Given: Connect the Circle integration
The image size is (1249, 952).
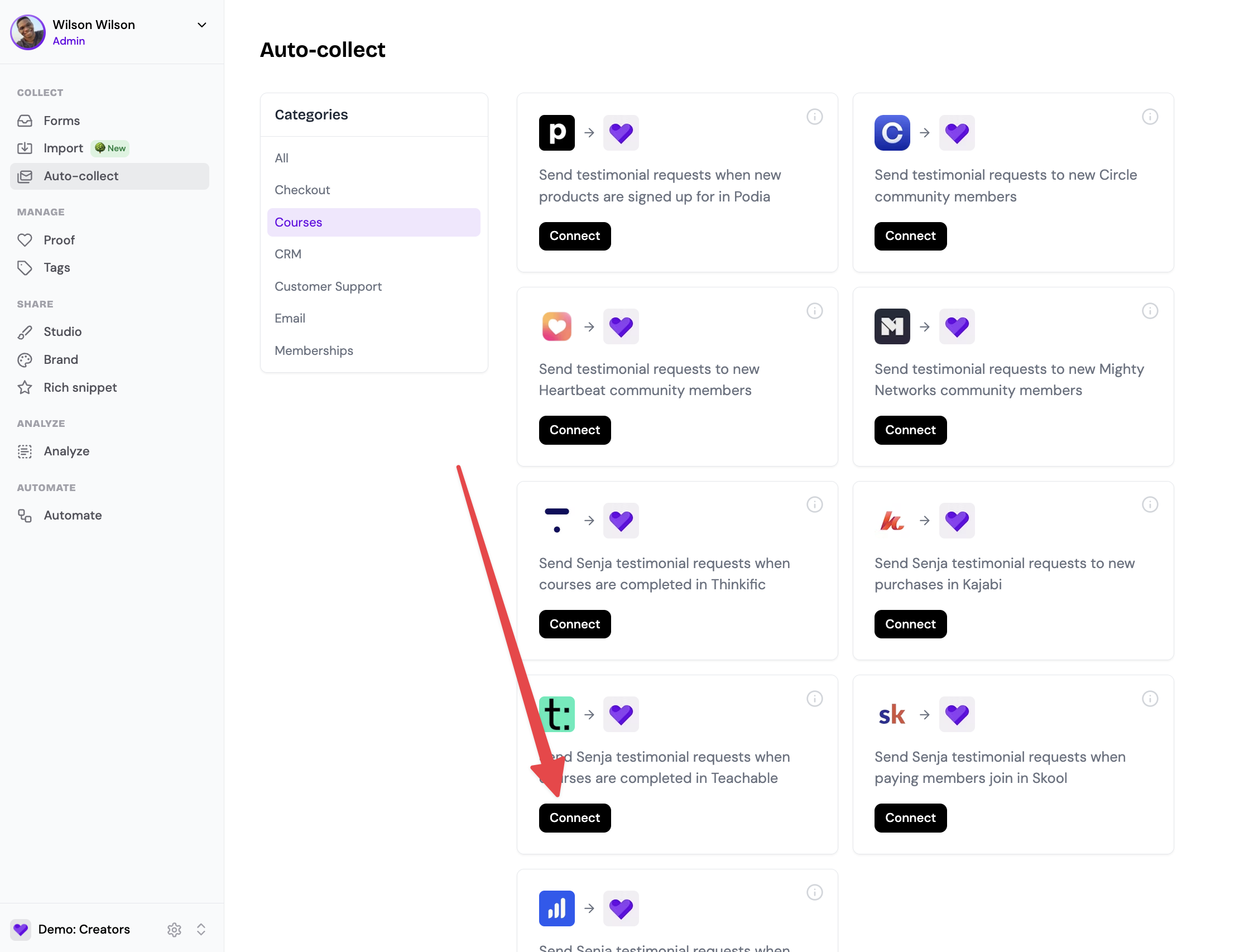Looking at the screenshot, I should (910, 236).
